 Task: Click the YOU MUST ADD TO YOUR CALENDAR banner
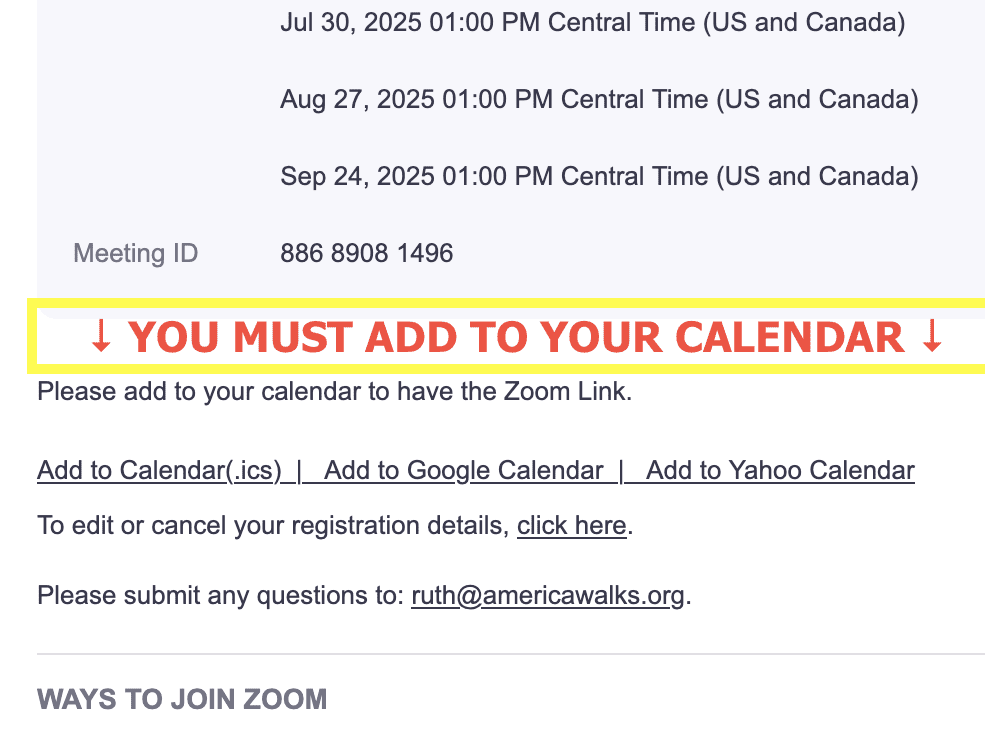(506, 336)
